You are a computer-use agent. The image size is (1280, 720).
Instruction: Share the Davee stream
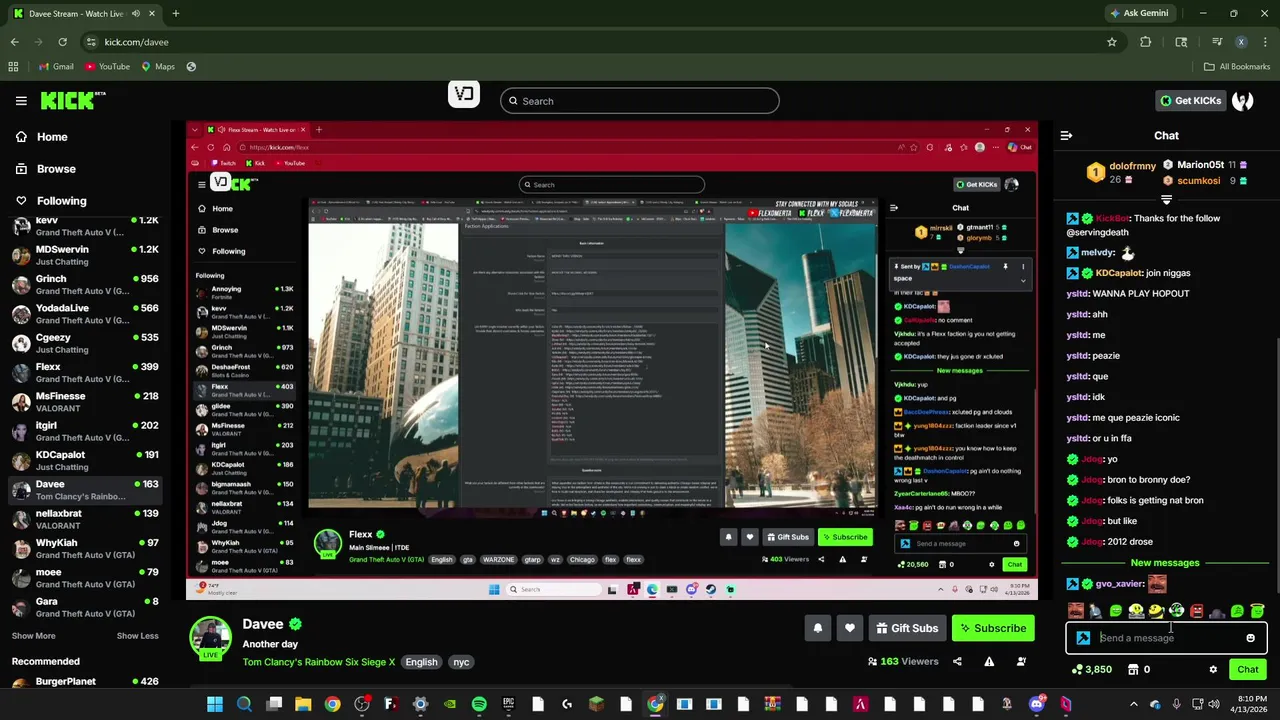click(x=957, y=661)
